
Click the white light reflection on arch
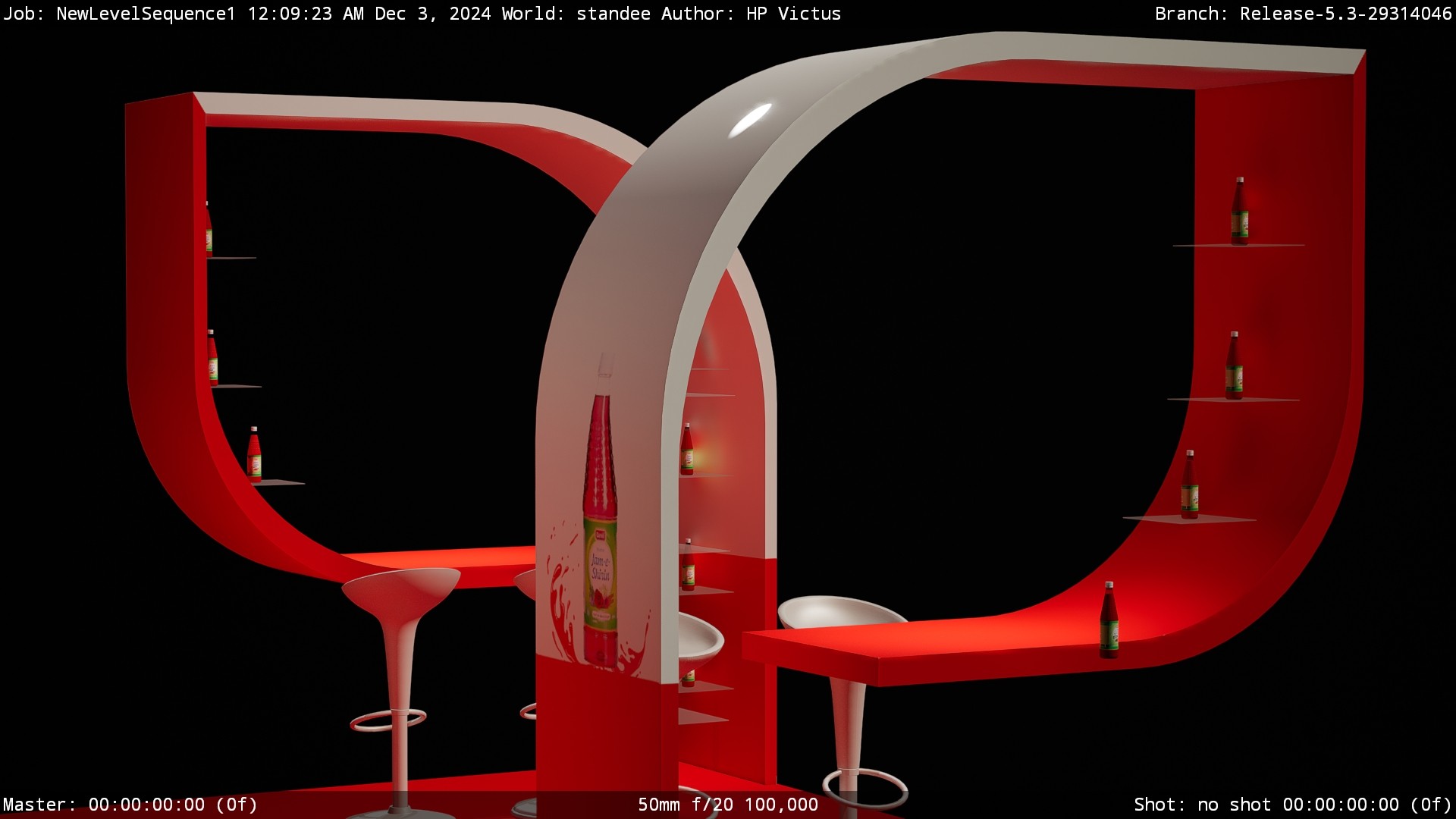[750, 120]
